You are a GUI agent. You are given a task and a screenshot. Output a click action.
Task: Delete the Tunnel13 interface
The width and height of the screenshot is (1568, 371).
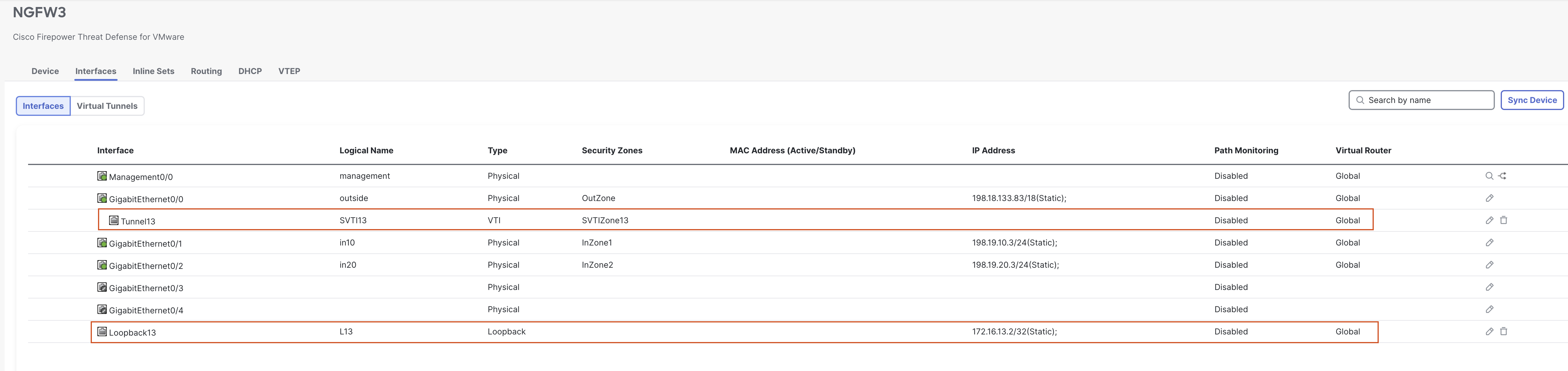point(1503,221)
